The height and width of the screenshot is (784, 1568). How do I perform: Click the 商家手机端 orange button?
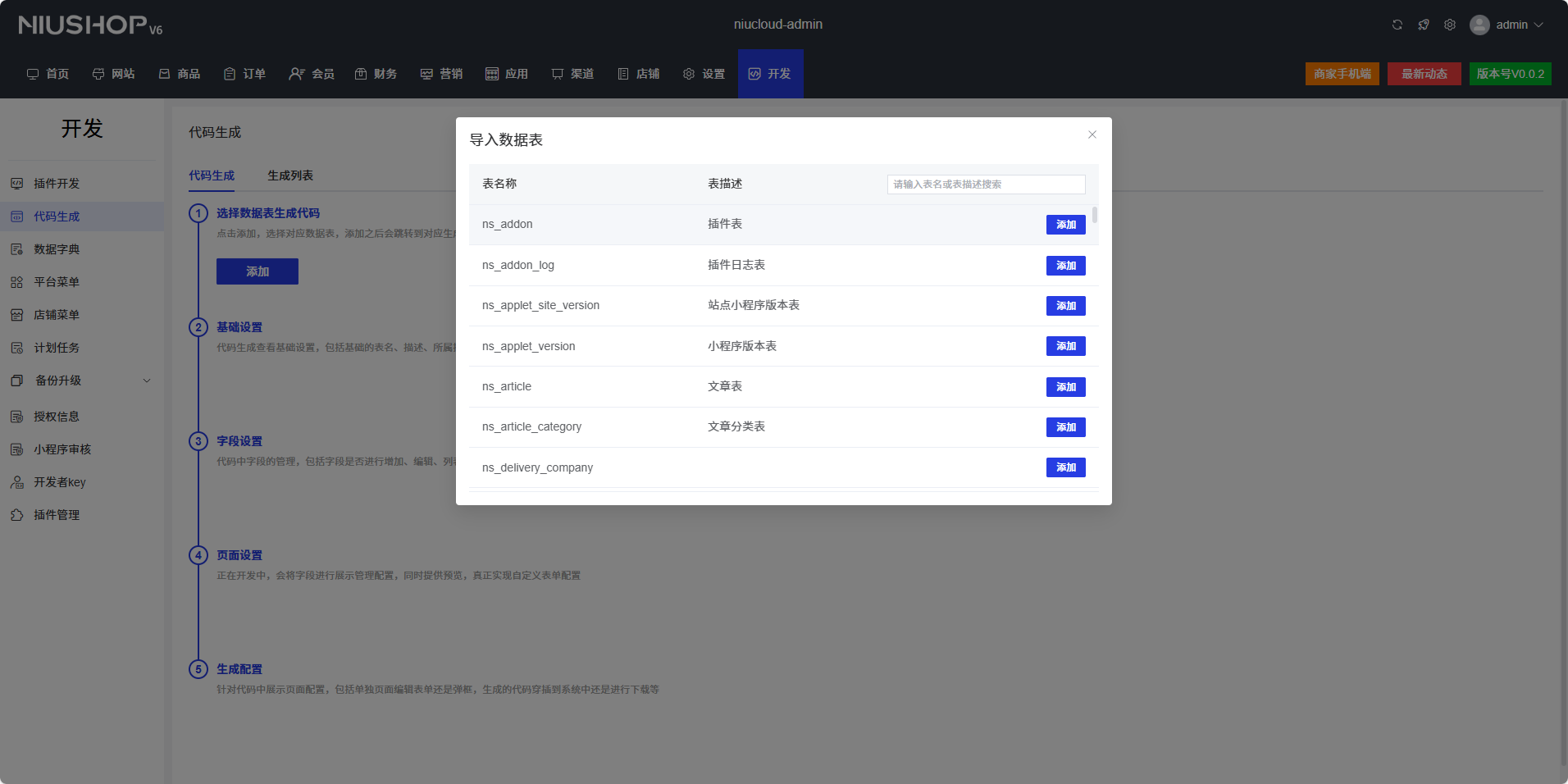1342,74
